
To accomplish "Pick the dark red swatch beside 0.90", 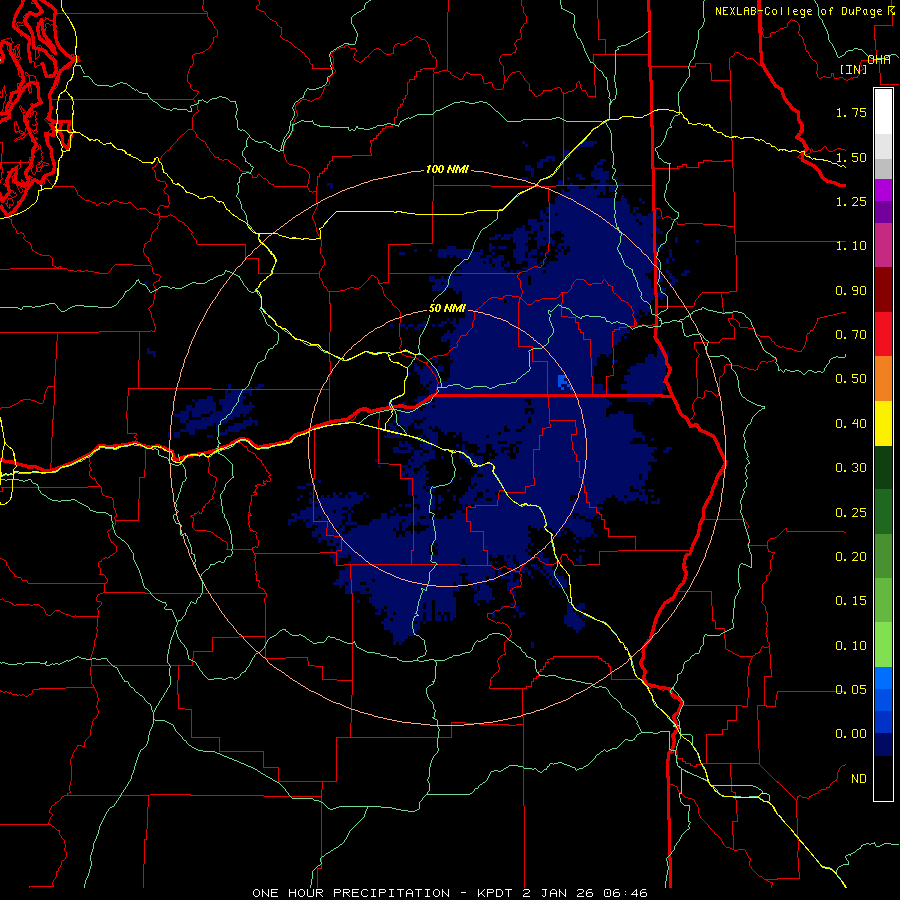I will coord(883,290).
